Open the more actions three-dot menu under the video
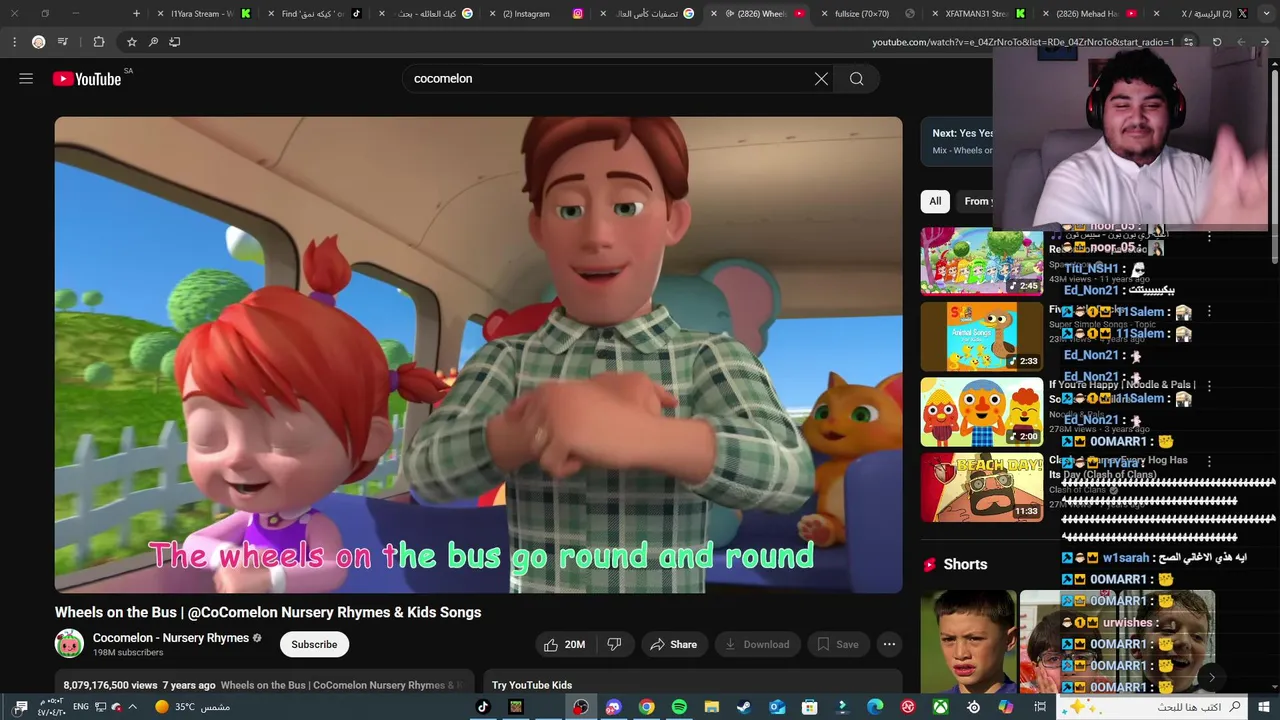The width and height of the screenshot is (1280, 720). pos(889,644)
